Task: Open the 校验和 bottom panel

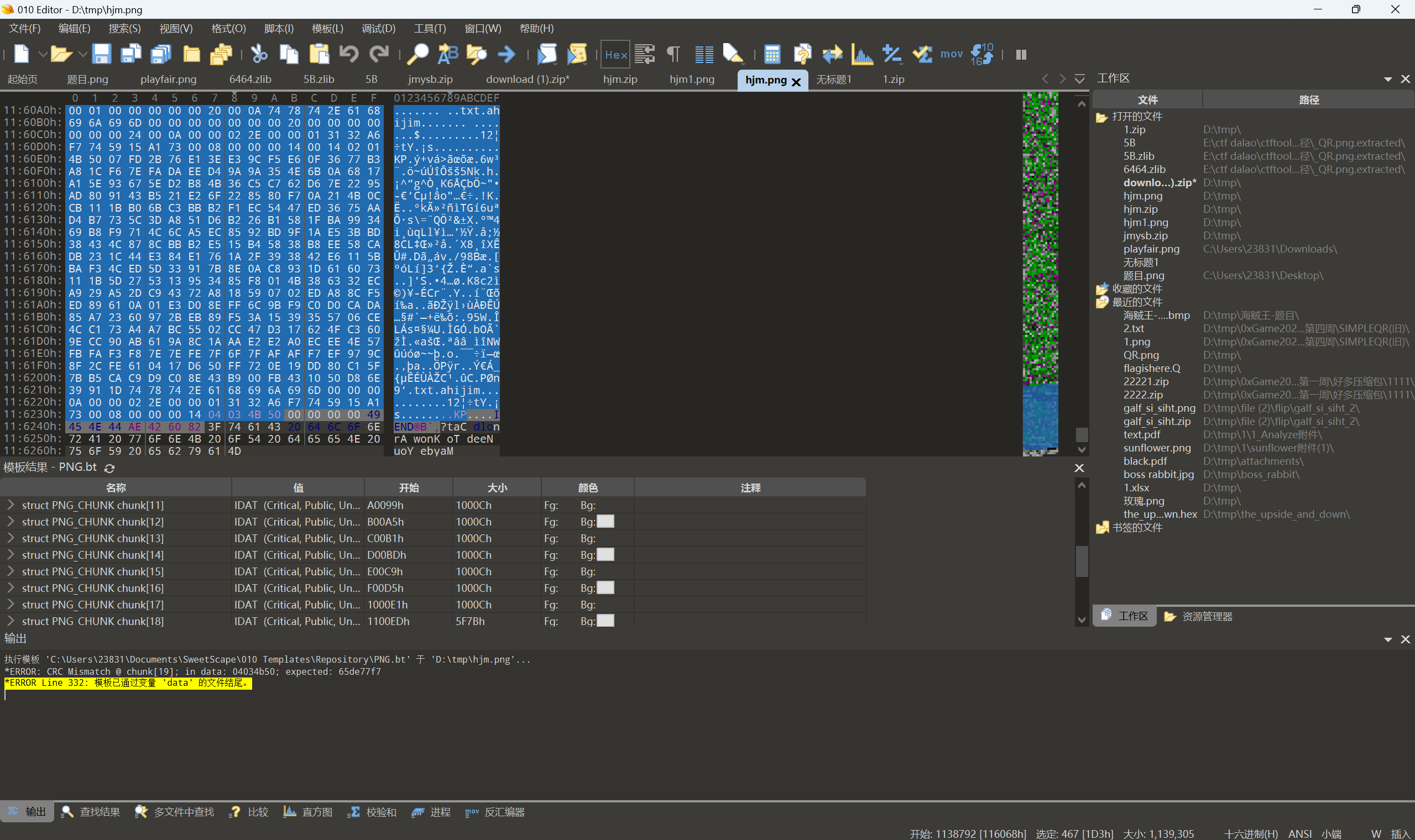Action: [372, 812]
